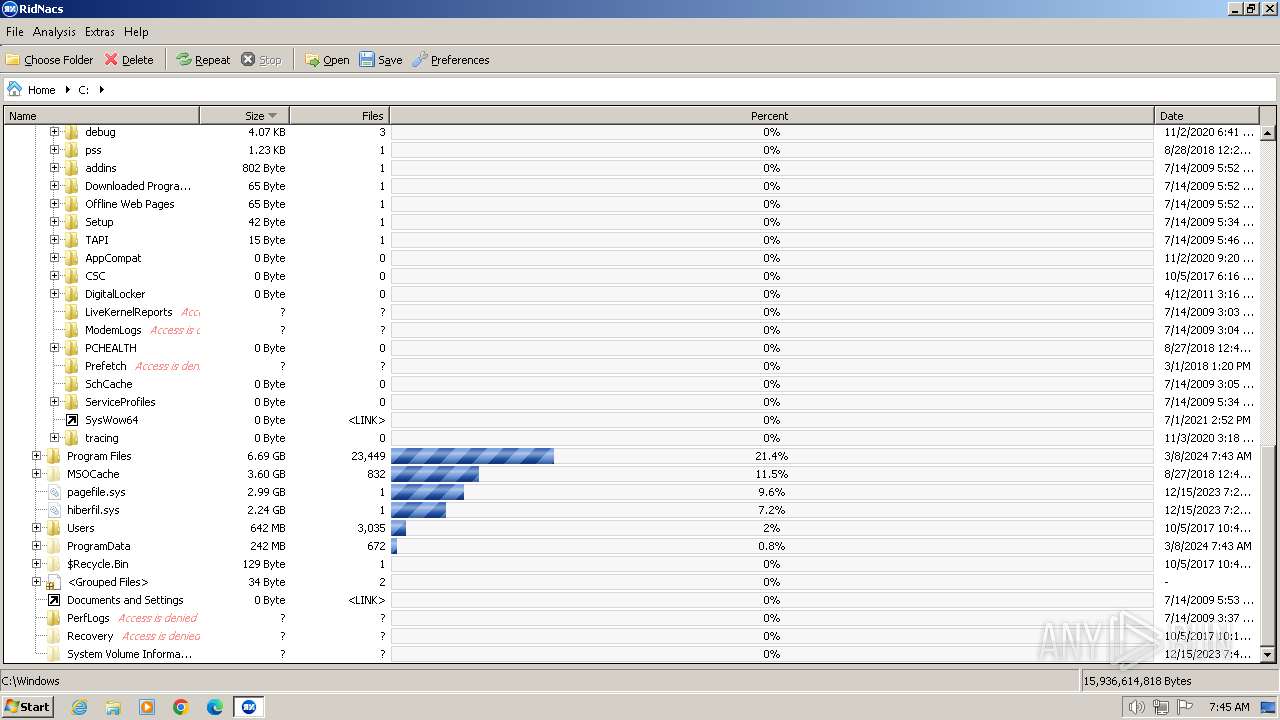Click the vertical scrollbar up arrow

click(x=1268, y=133)
